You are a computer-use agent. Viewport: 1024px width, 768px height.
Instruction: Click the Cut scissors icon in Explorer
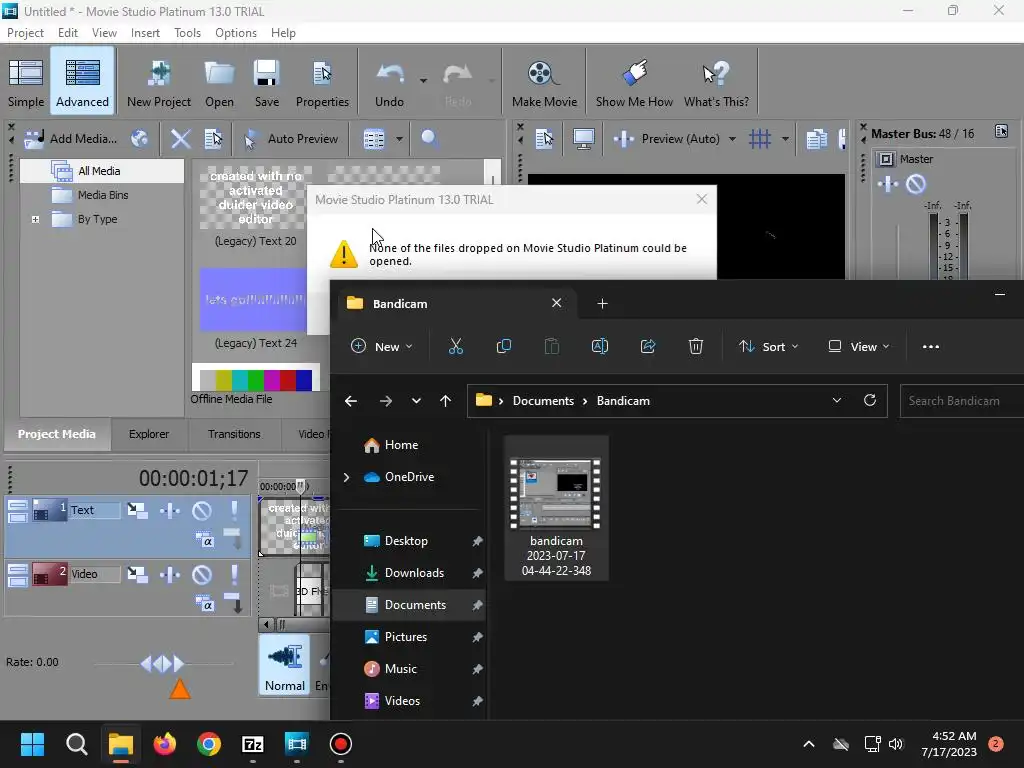coord(456,347)
